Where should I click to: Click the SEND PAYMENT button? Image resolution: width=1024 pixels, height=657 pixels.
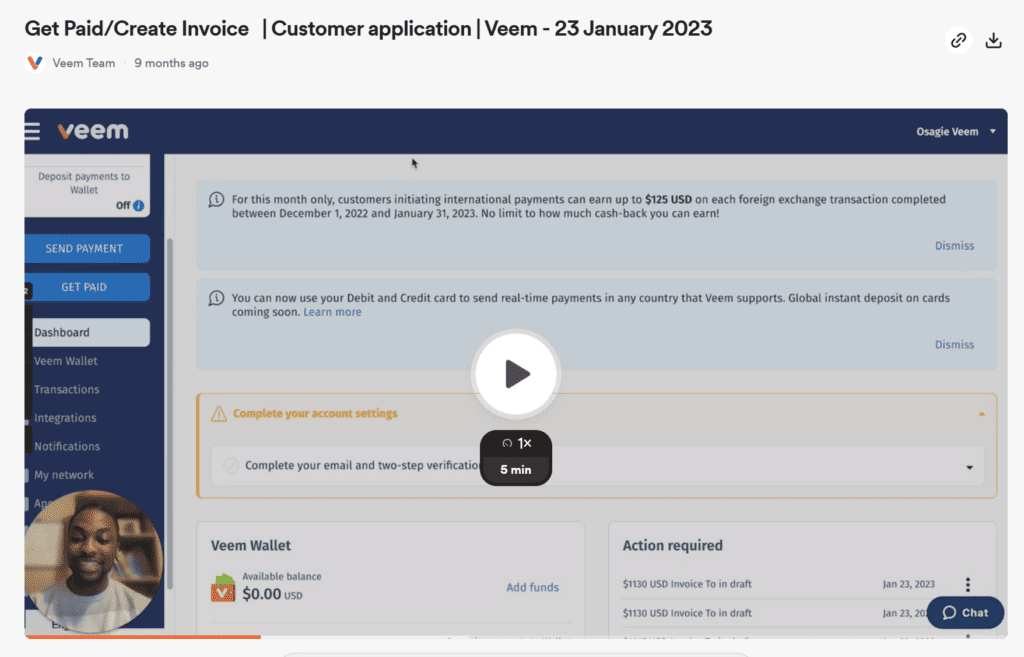click(87, 249)
